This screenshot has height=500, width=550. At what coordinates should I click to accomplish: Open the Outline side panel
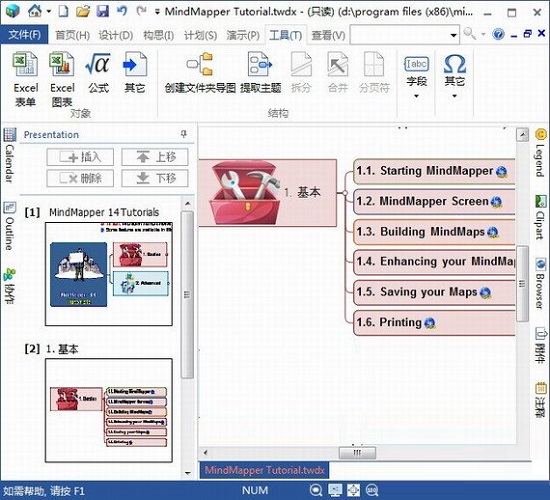[x=9, y=226]
